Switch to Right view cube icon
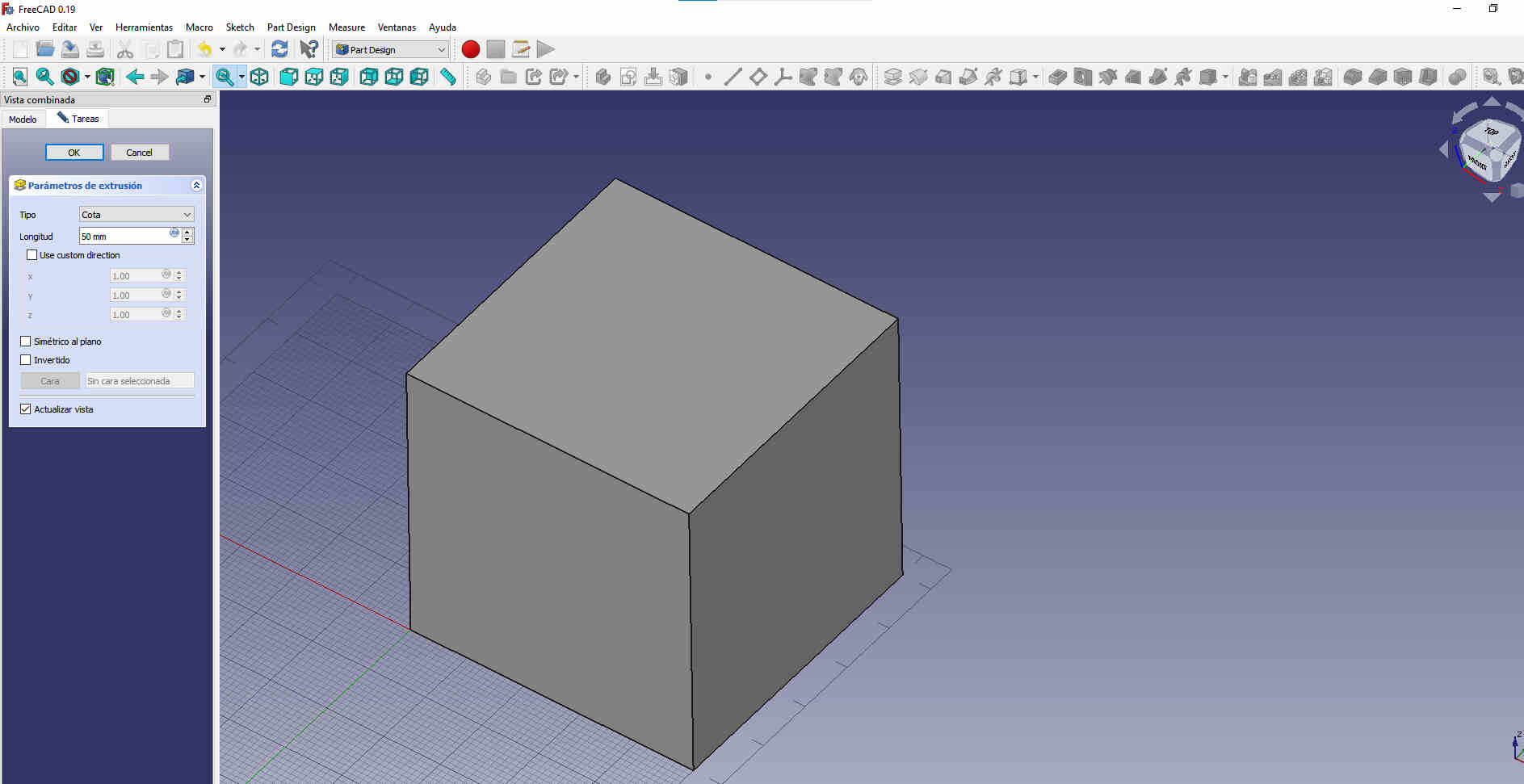 click(x=339, y=77)
